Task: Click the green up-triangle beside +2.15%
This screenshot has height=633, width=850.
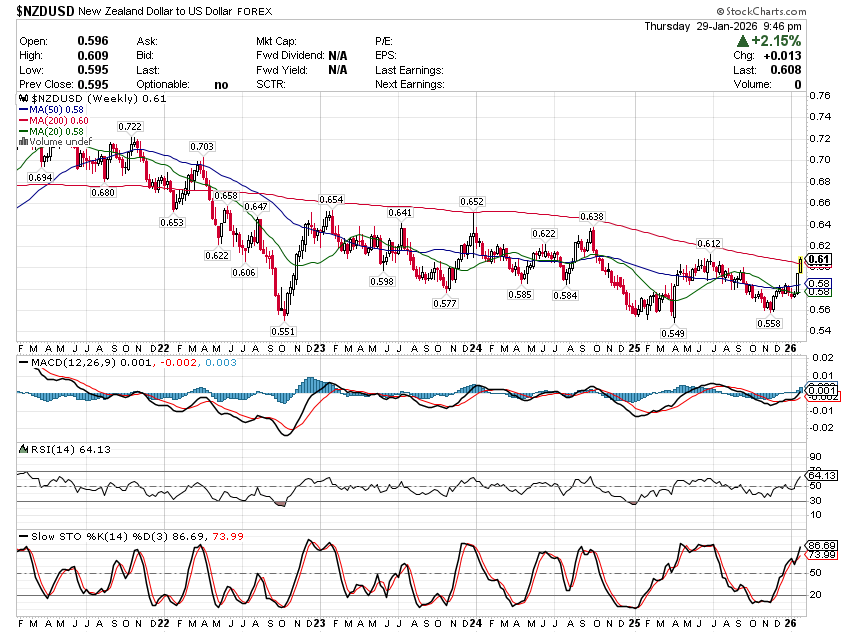Action: tap(742, 41)
